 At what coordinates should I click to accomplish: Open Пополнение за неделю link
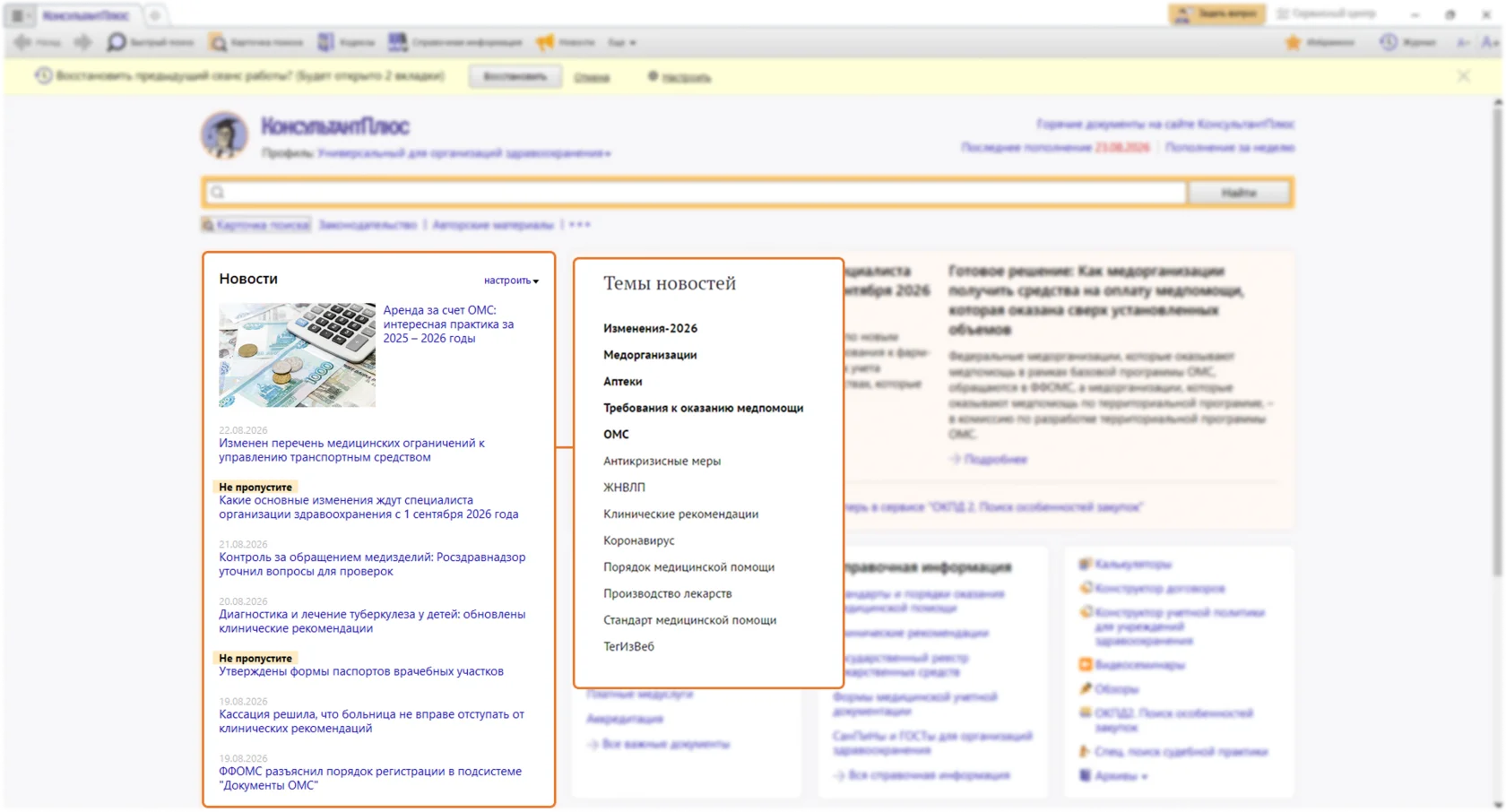(x=1230, y=147)
